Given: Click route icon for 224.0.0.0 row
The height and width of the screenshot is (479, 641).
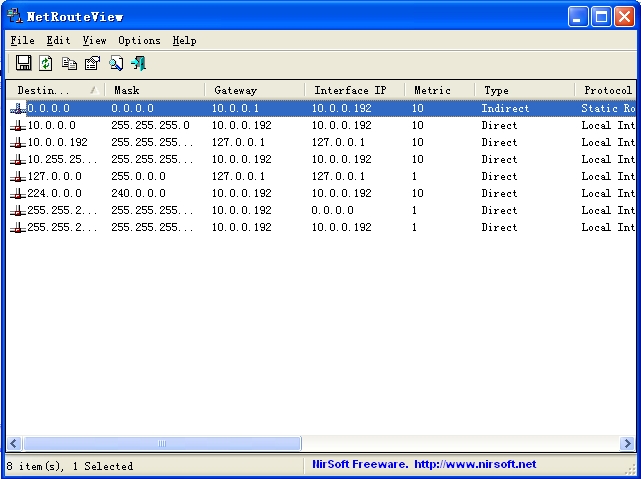Looking at the screenshot, I should click(18, 193).
